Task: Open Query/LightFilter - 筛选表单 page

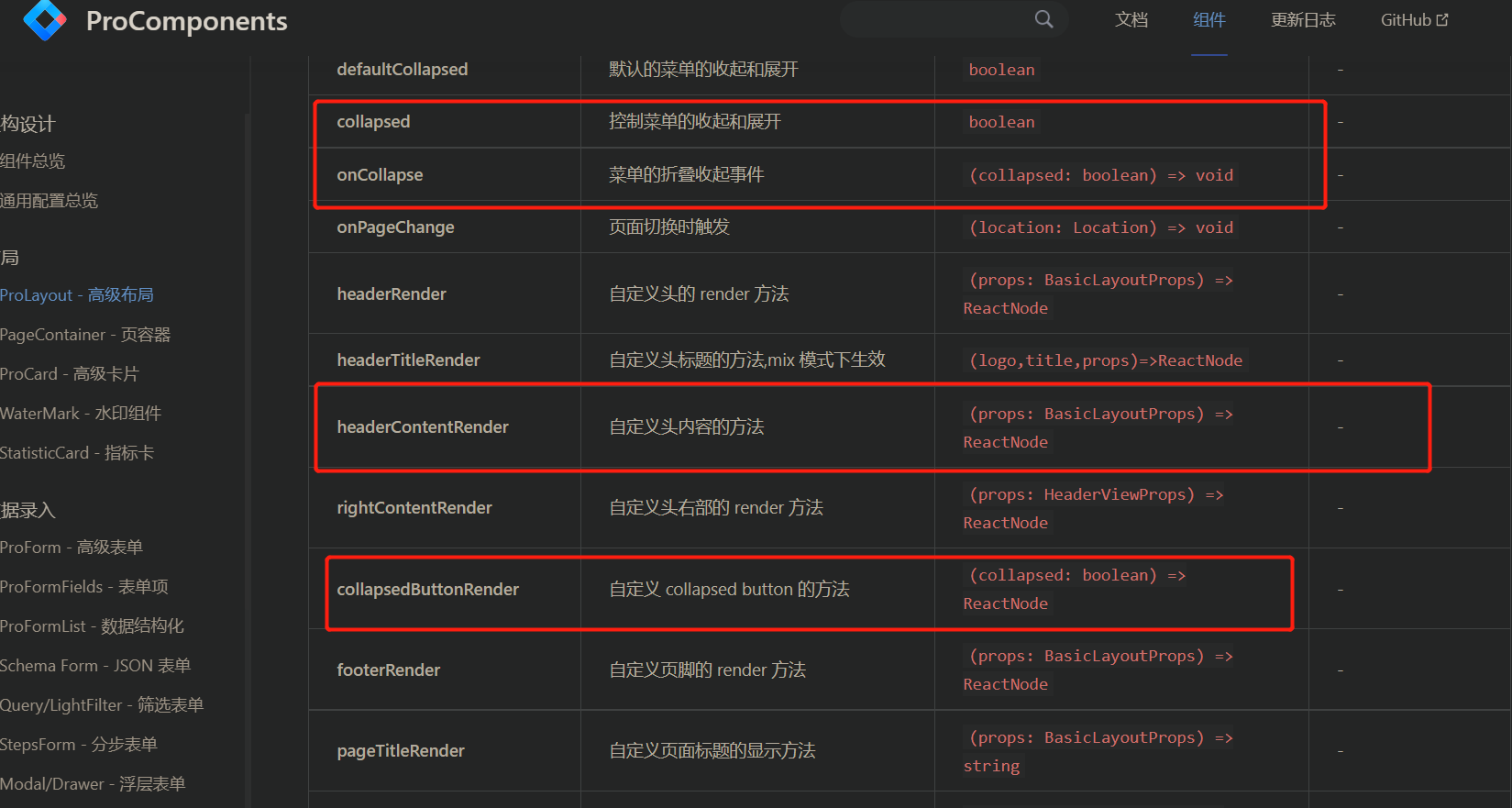Action: 101,704
